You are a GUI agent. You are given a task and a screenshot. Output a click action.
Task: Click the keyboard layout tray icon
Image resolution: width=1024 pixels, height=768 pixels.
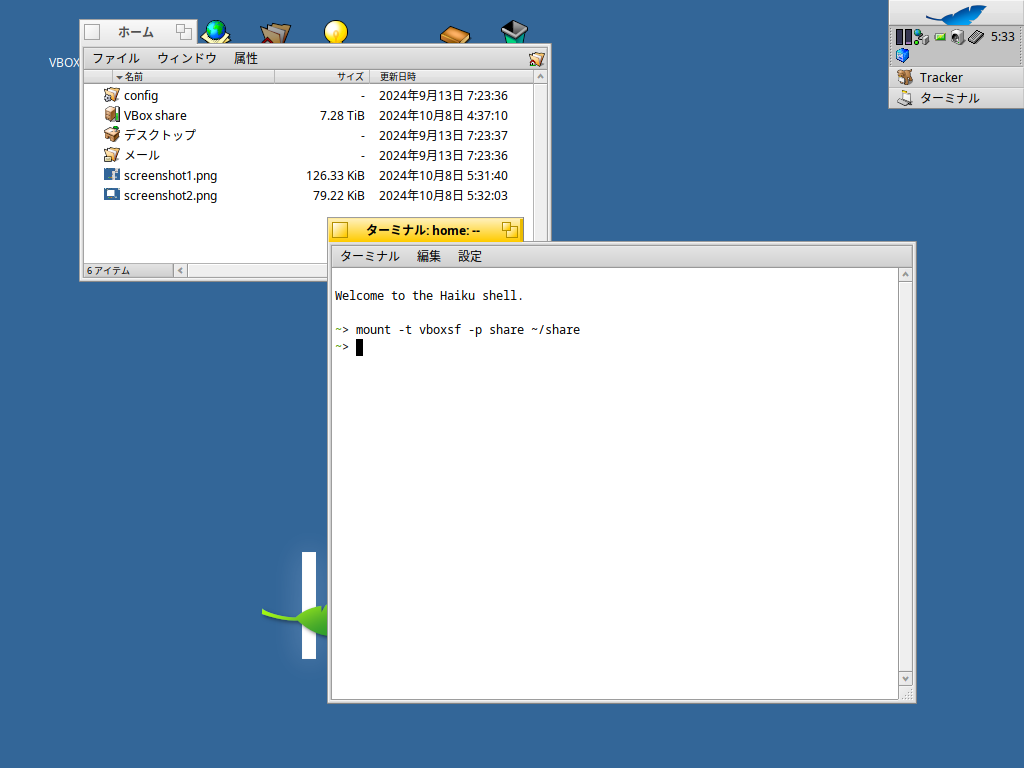(976, 37)
